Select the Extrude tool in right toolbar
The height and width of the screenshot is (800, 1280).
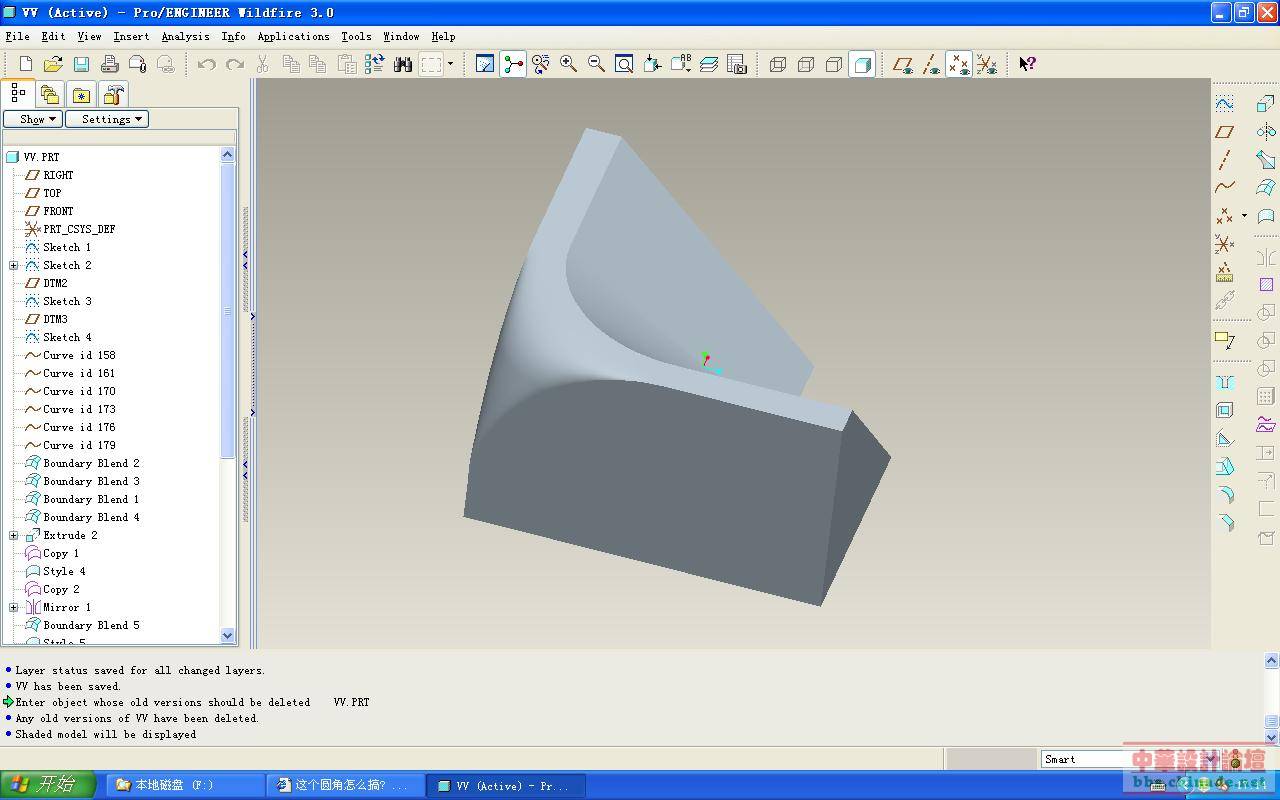click(1265, 103)
